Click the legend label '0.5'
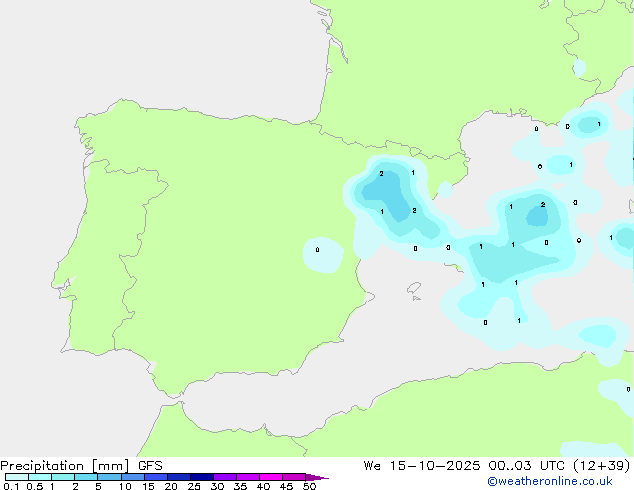Viewport: 634px width, 490px height. pyautogui.click(x=35, y=486)
